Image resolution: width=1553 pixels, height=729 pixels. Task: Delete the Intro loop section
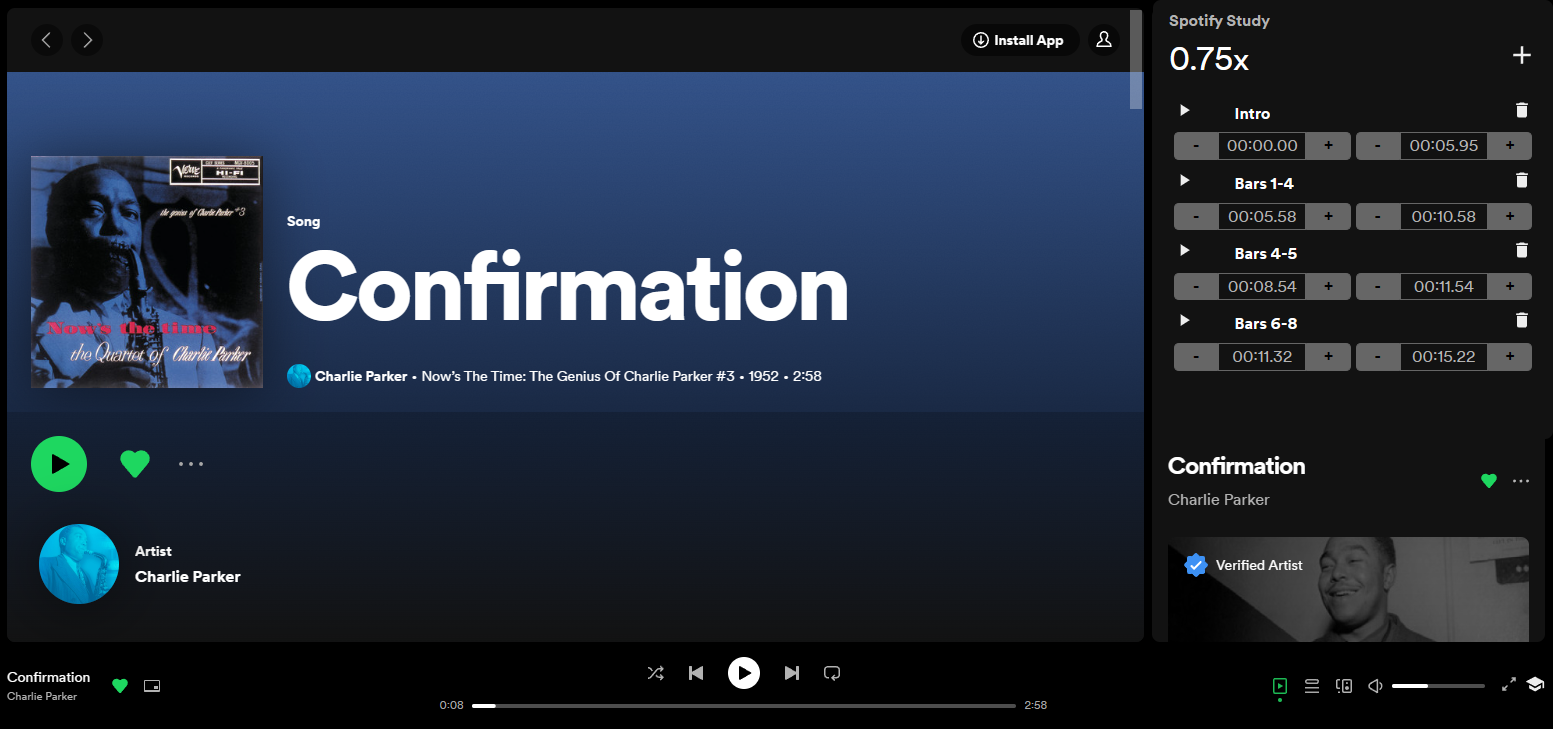[1522, 110]
